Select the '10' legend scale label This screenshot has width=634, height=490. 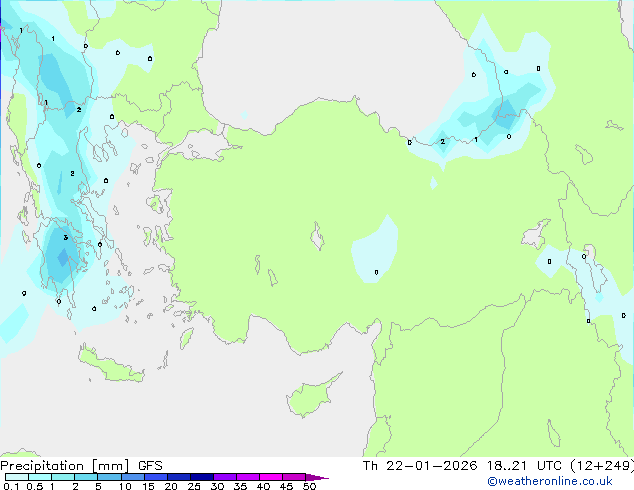(125, 486)
